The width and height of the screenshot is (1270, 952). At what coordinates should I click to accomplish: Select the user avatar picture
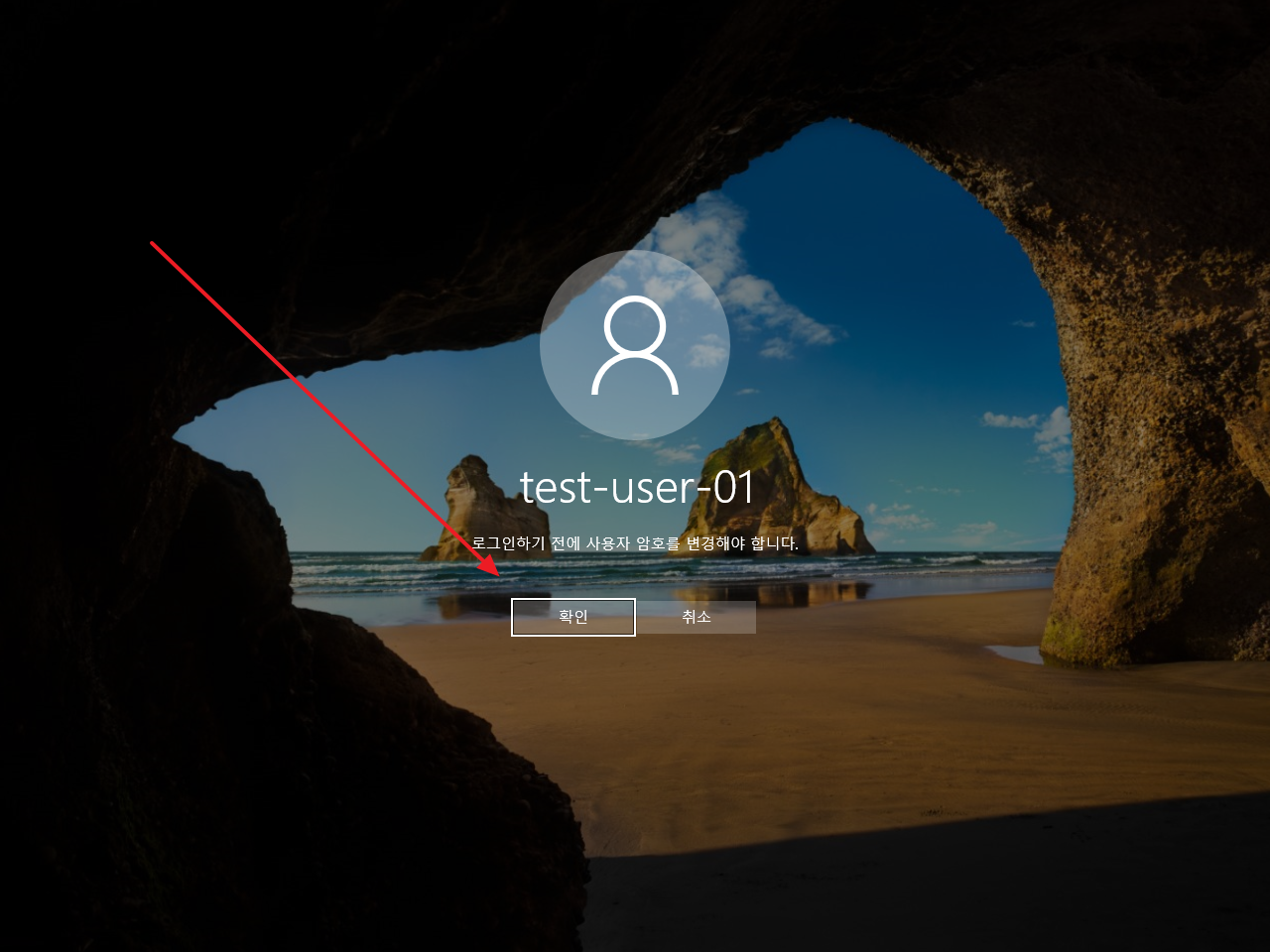[635, 345]
